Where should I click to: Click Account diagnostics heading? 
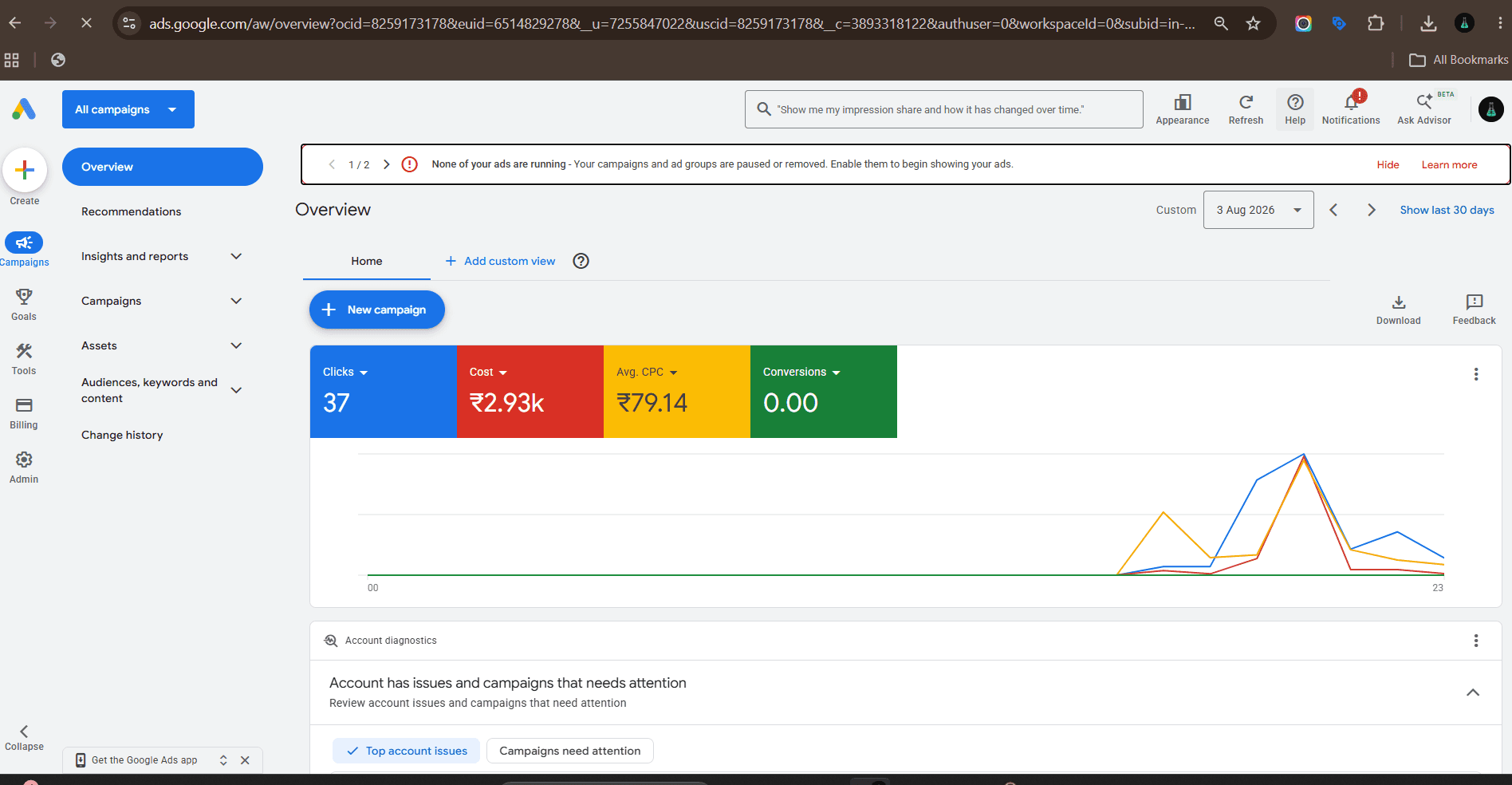[x=391, y=641]
